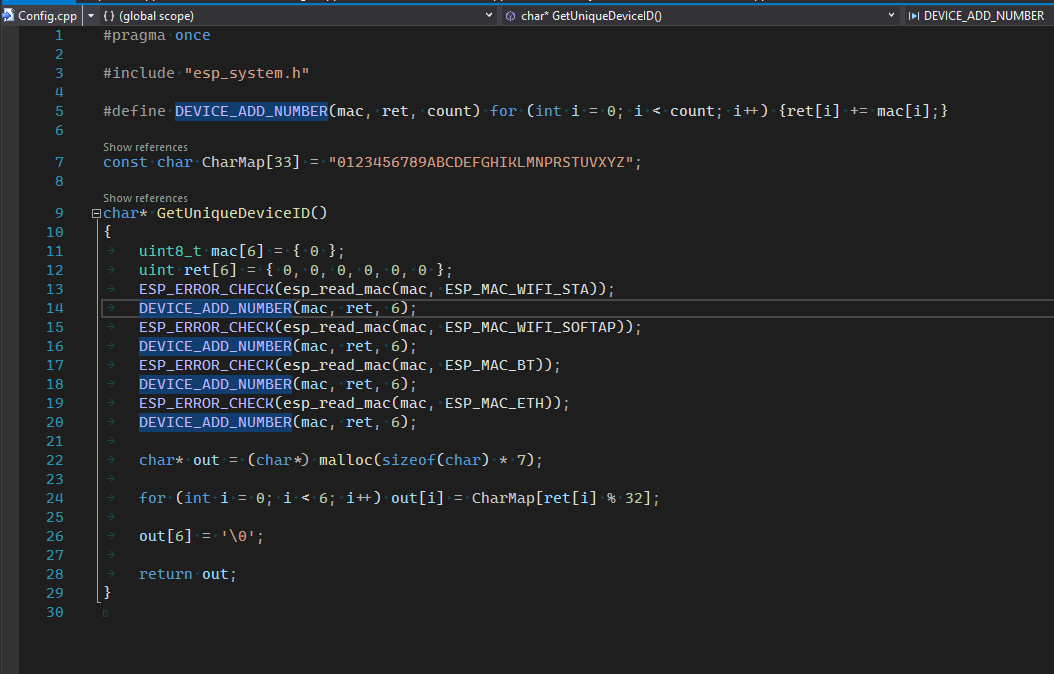Click the return out statement
This screenshot has width=1054, height=674.
(188, 574)
